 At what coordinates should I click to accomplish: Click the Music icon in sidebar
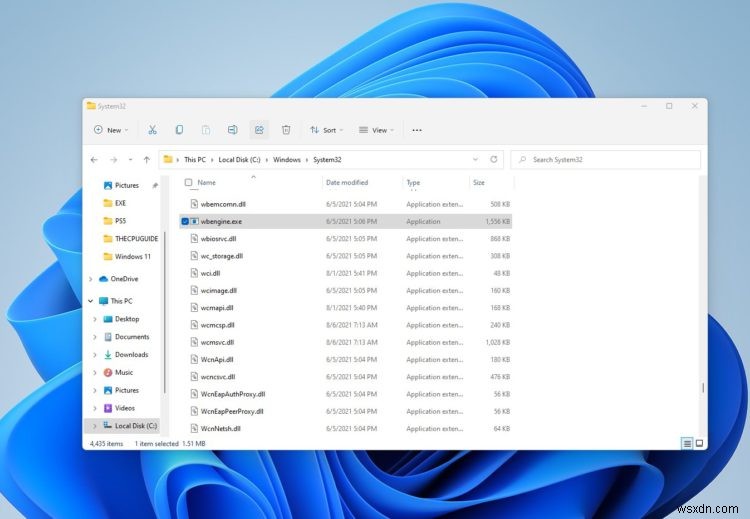click(108, 372)
